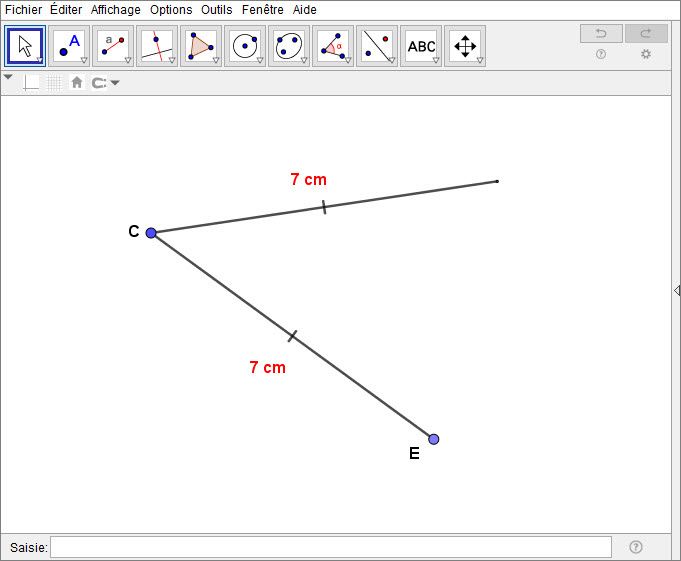Select point C on the canvas
The width and height of the screenshot is (681, 561).
151,233
